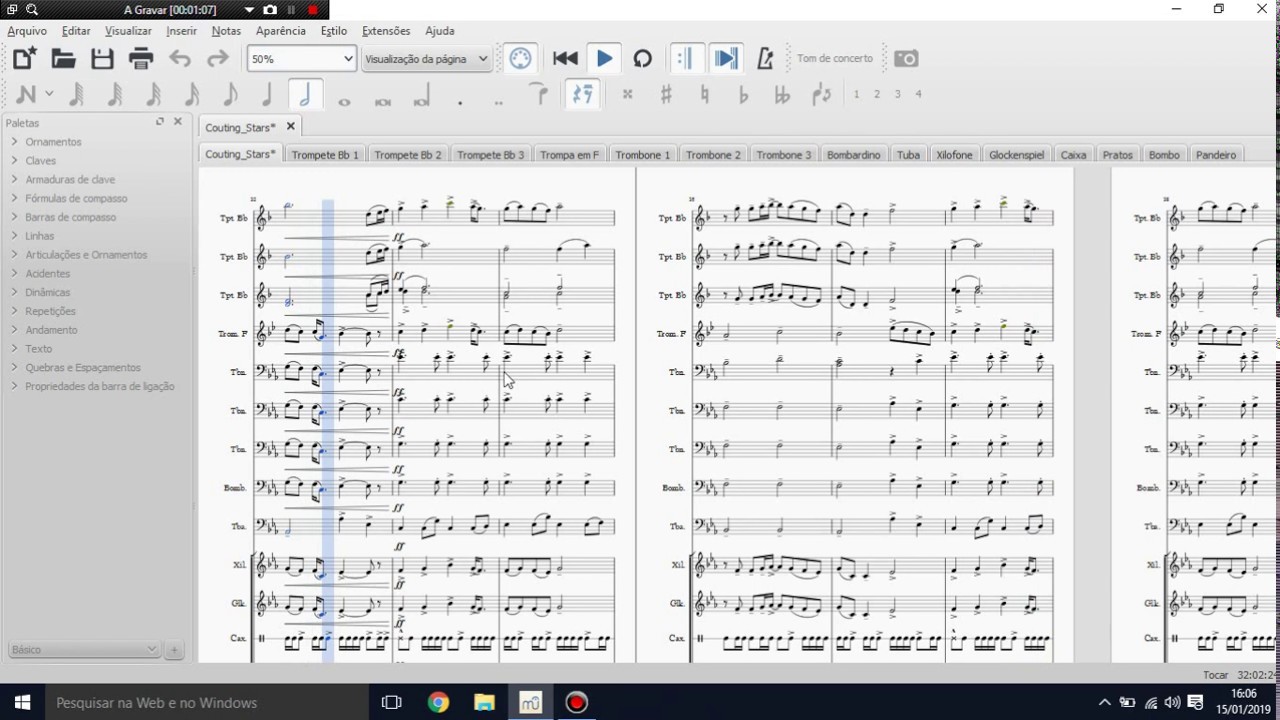This screenshot has width=1280, height=720.
Task: Apply a natural accidental
Action: click(705, 95)
